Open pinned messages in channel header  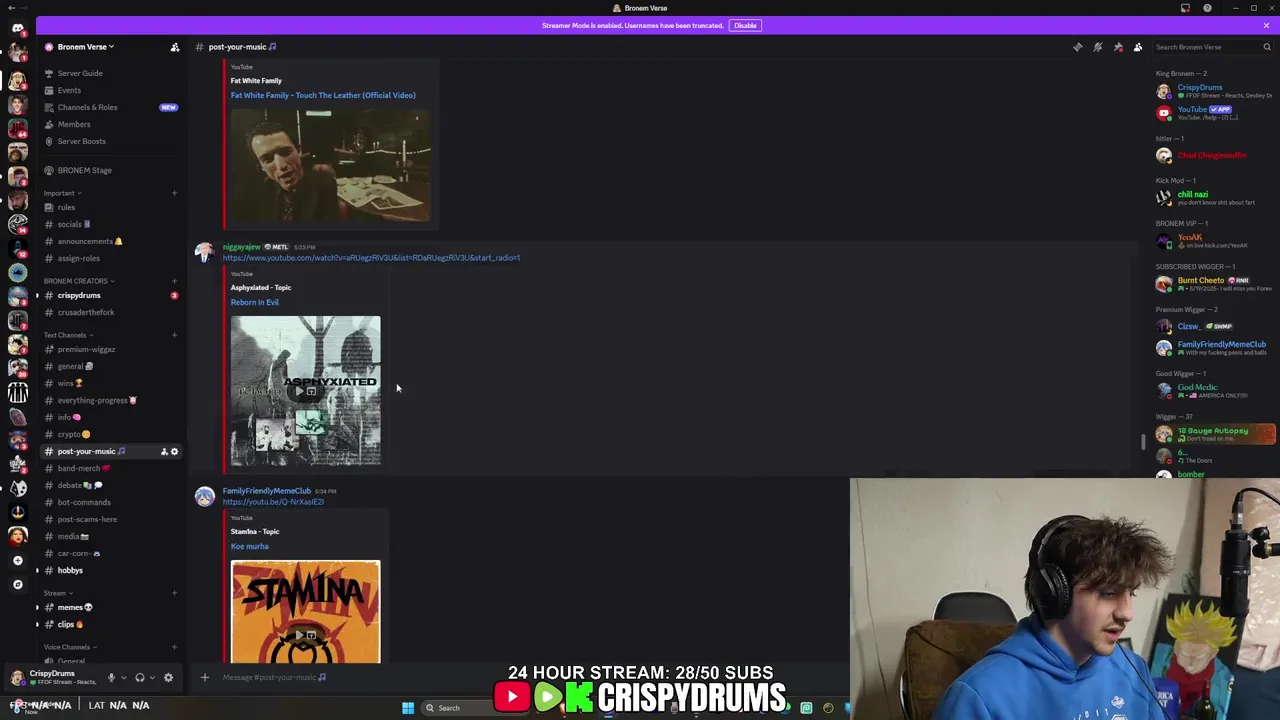pos(1118,47)
